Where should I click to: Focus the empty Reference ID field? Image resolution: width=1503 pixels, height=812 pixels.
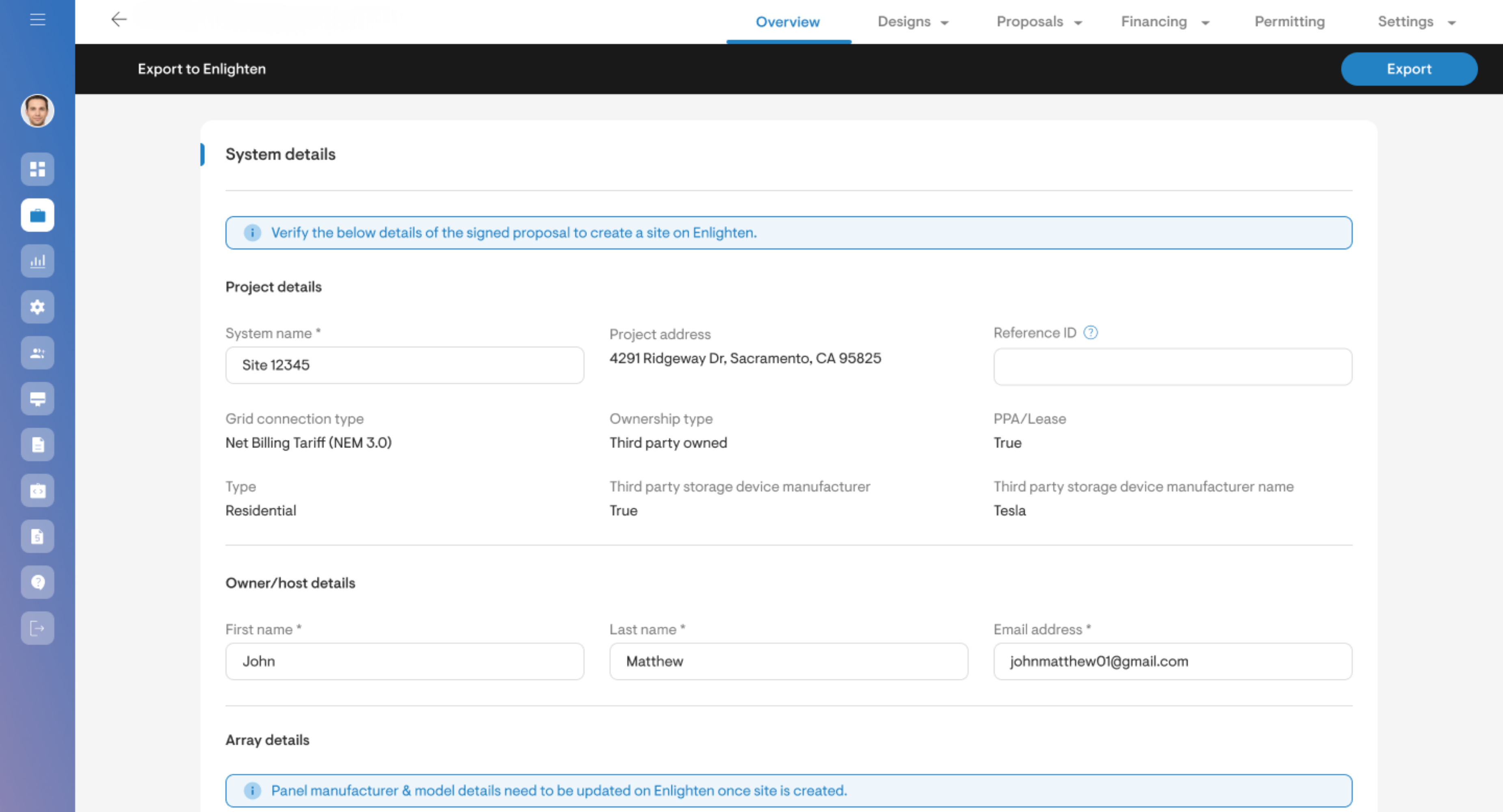coord(1173,367)
